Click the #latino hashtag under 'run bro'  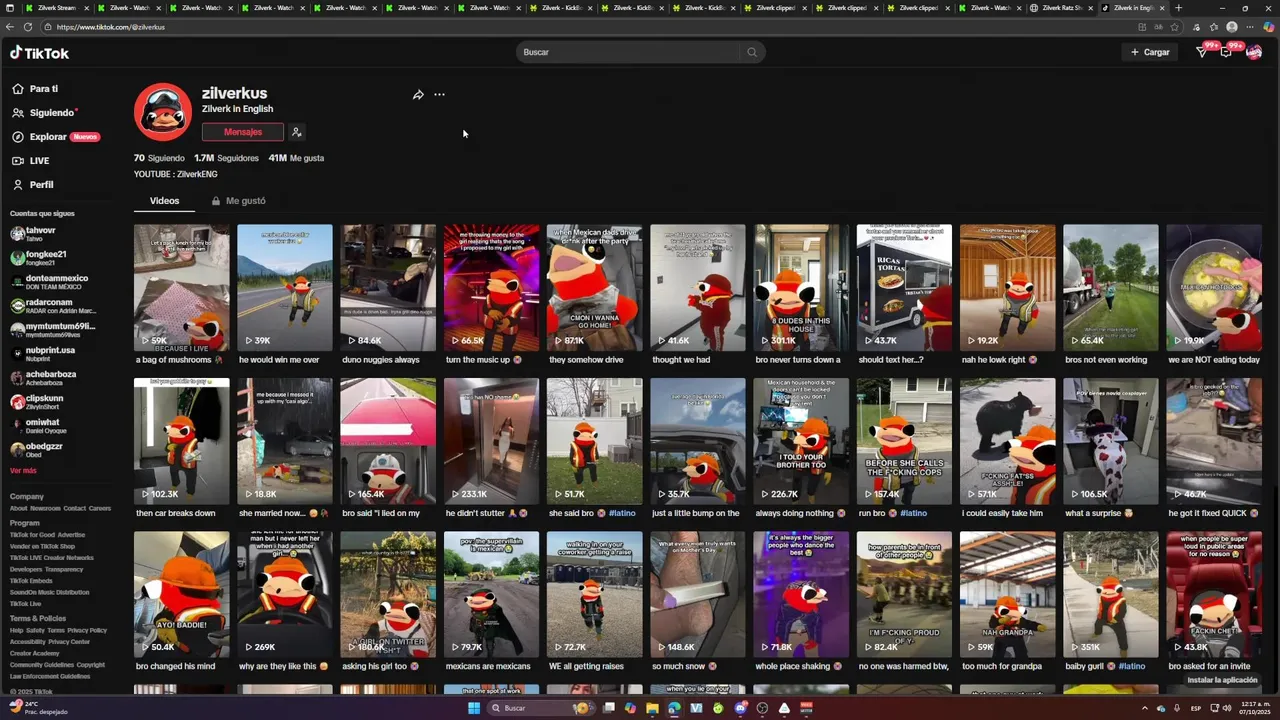(x=913, y=513)
